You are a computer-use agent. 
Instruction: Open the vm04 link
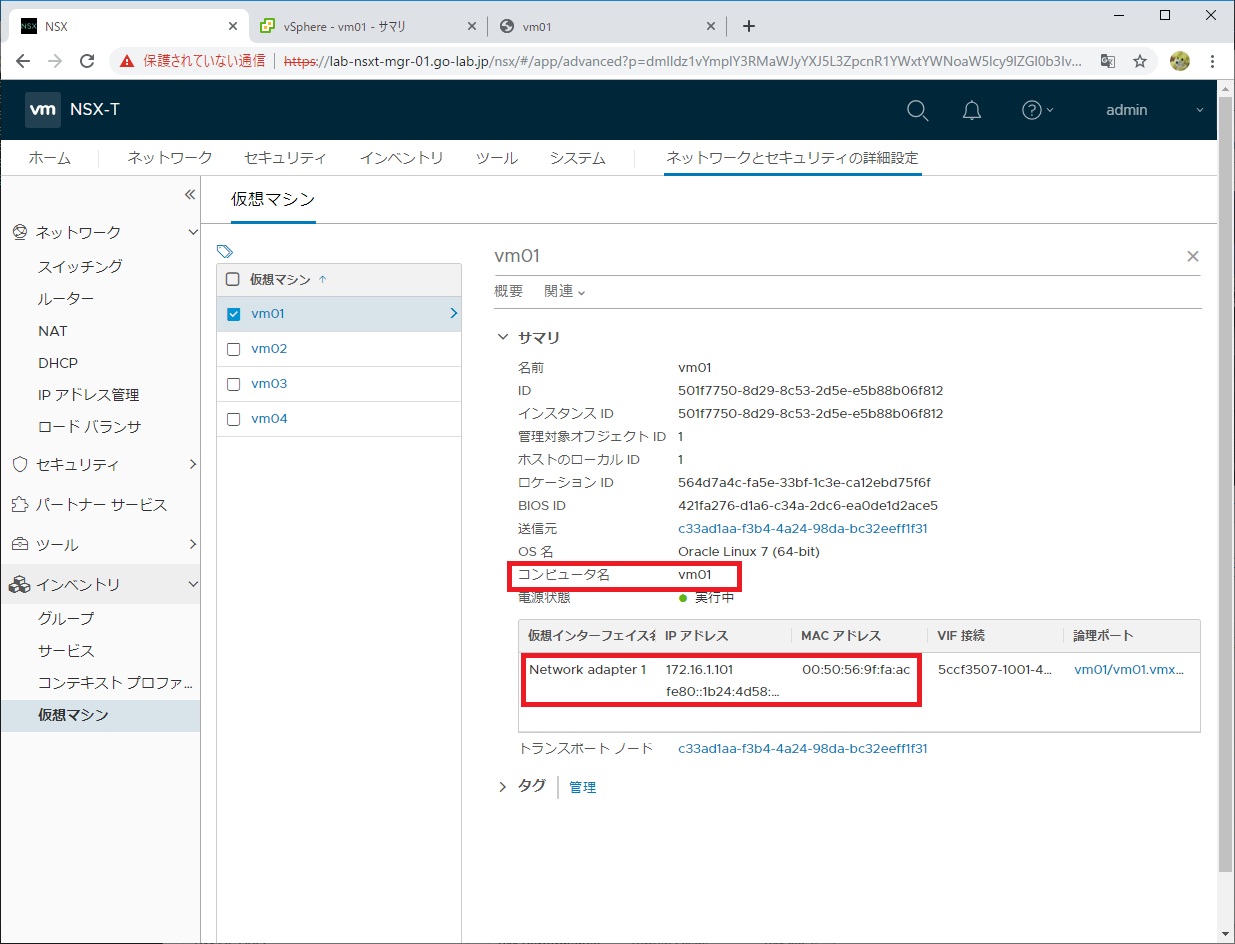(x=269, y=419)
